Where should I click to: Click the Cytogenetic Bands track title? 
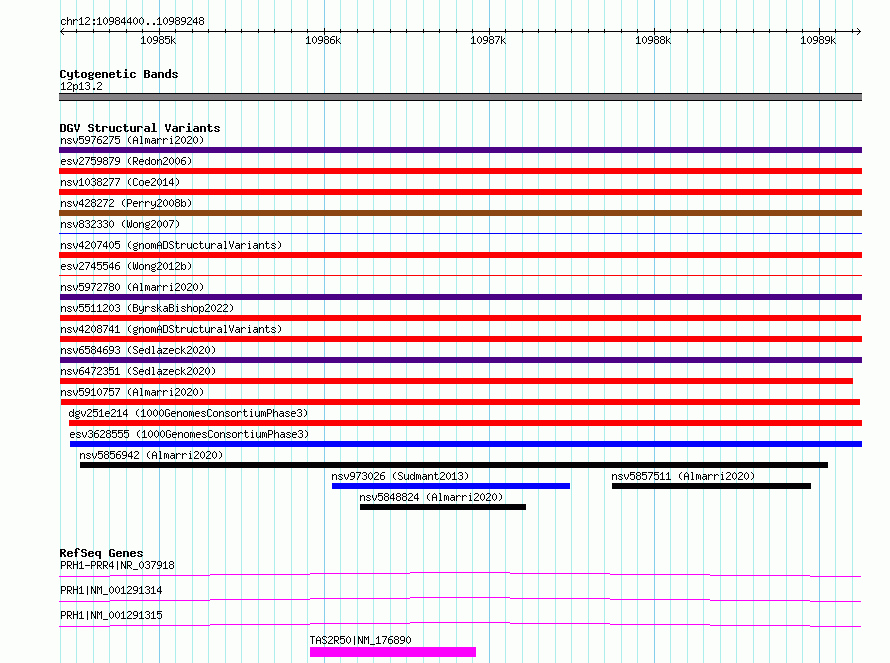pos(119,74)
